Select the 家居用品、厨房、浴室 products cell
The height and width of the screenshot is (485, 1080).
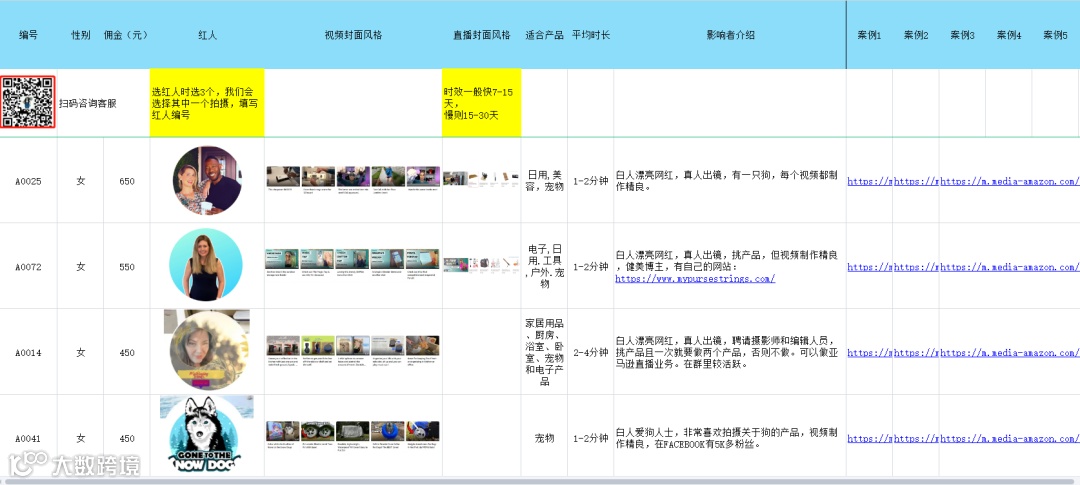click(544, 352)
